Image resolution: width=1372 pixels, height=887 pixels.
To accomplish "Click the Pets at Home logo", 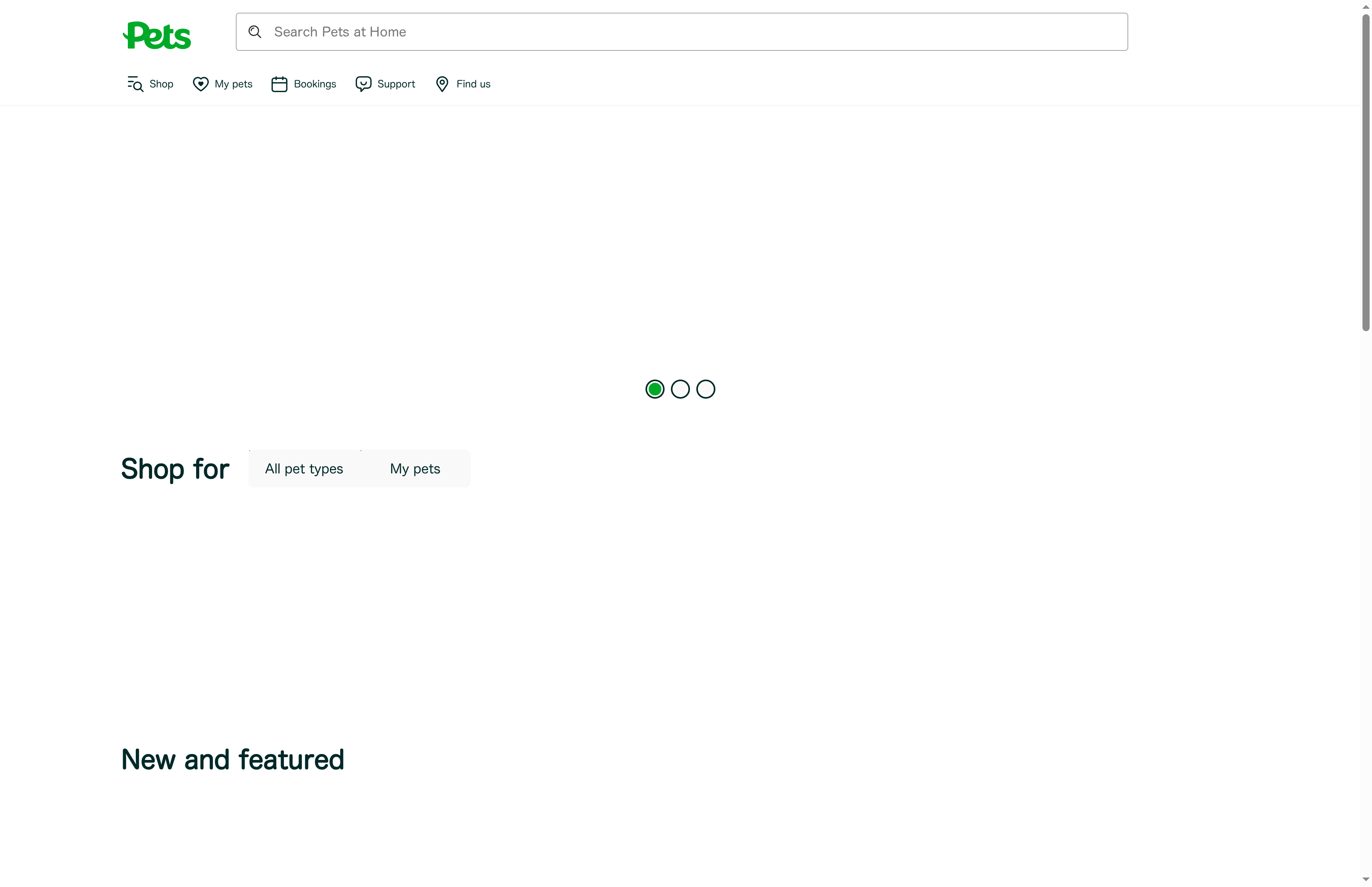I will coord(156,35).
